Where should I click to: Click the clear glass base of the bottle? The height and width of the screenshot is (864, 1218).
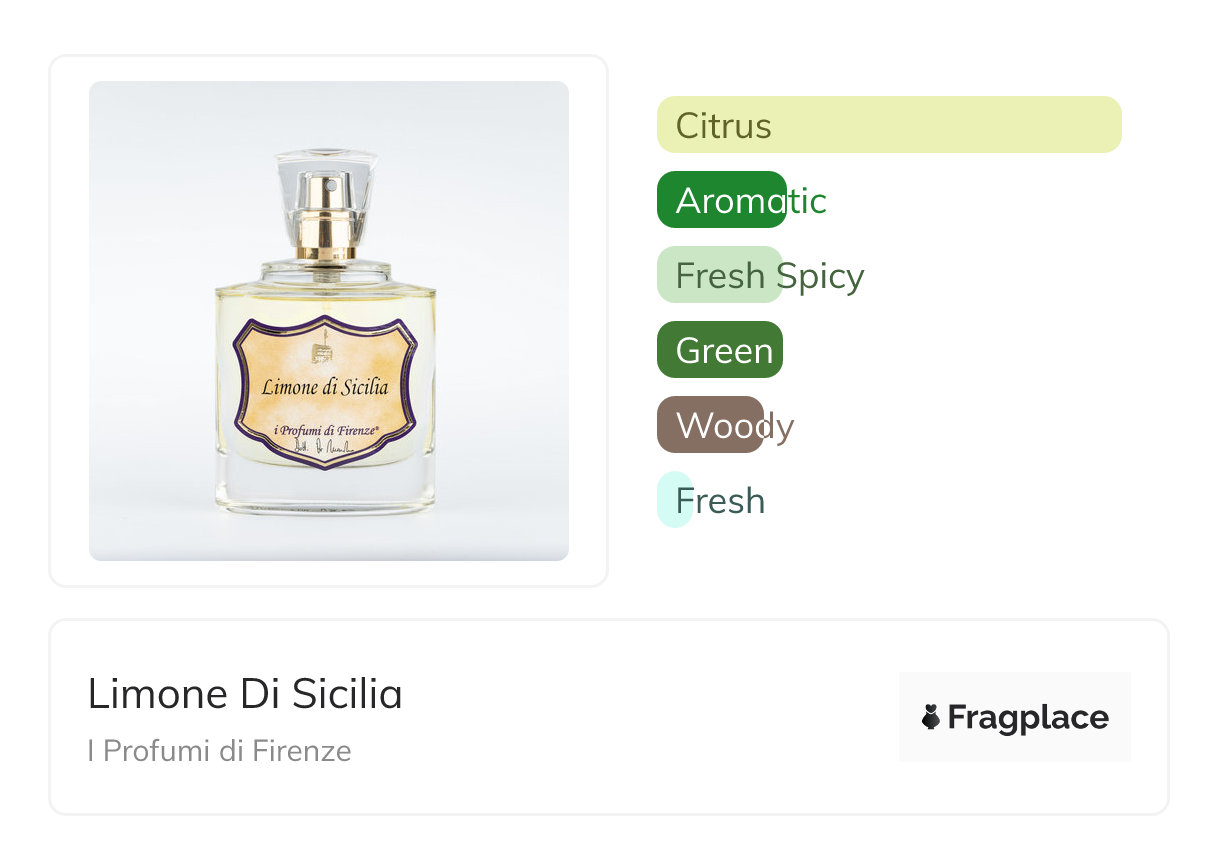click(326, 492)
